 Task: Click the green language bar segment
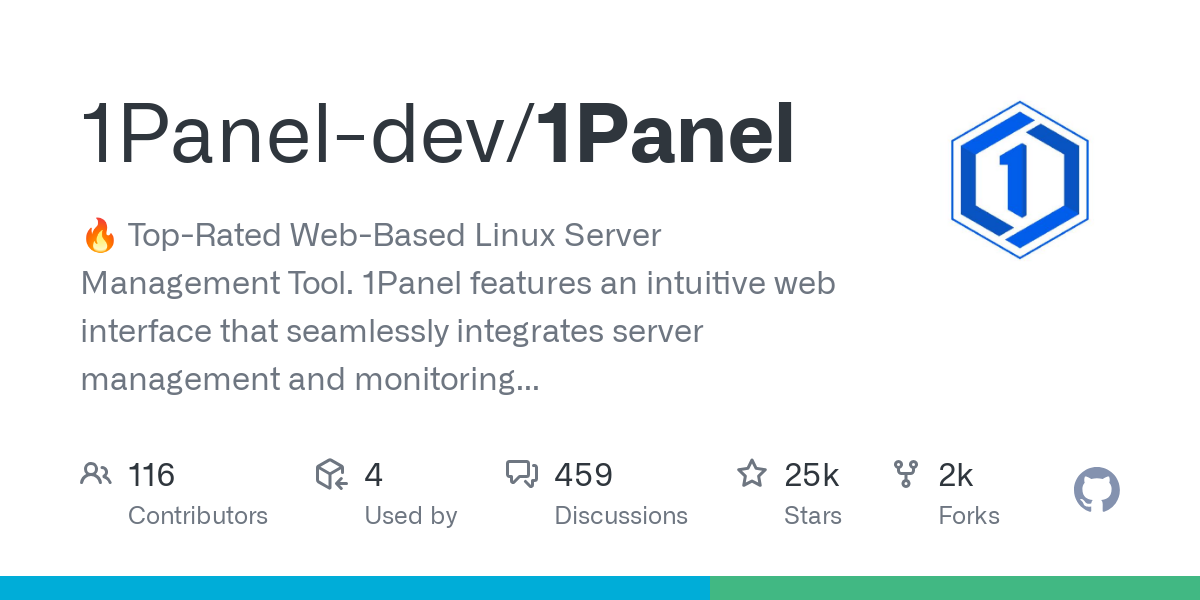(x=955, y=588)
